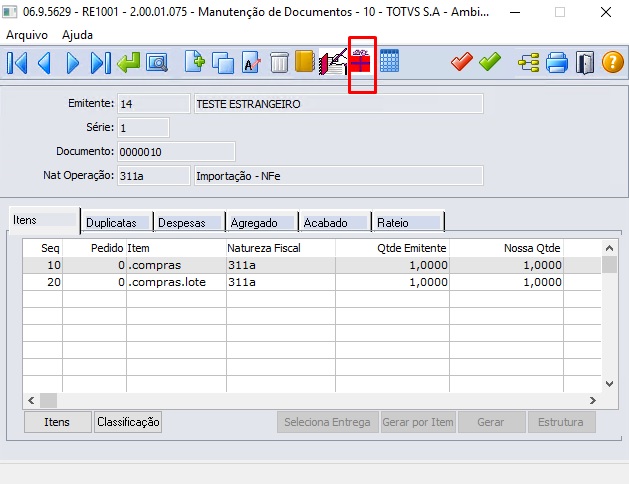
Task: Click the Itens button below grid
Action: [x=57, y=422]
